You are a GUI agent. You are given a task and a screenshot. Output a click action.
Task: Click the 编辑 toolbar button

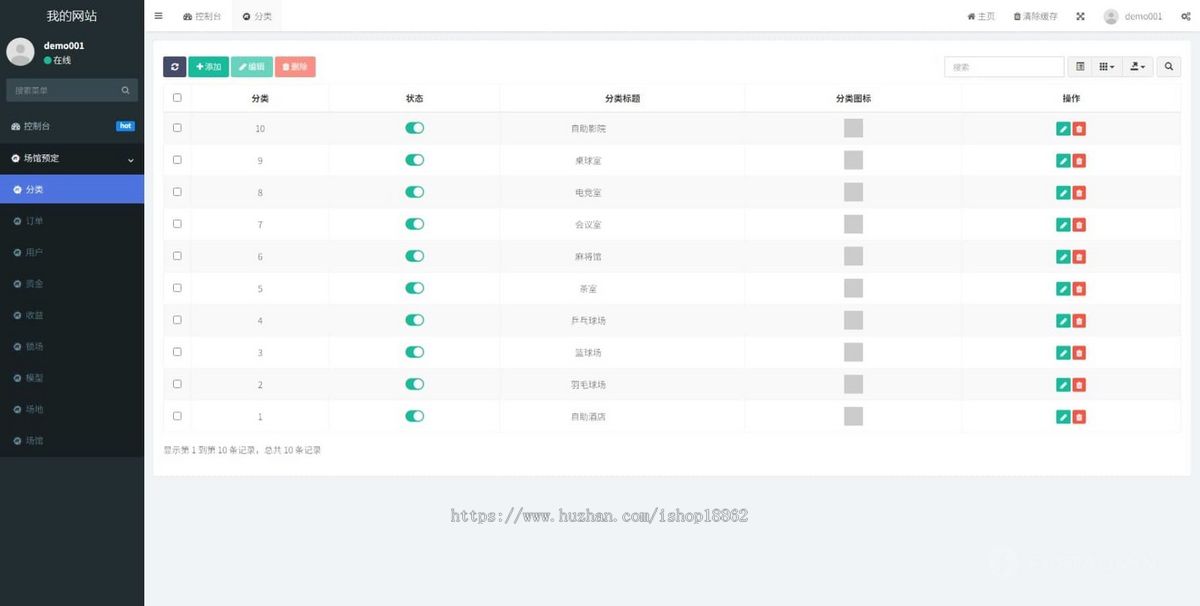[x=251, y=66]
